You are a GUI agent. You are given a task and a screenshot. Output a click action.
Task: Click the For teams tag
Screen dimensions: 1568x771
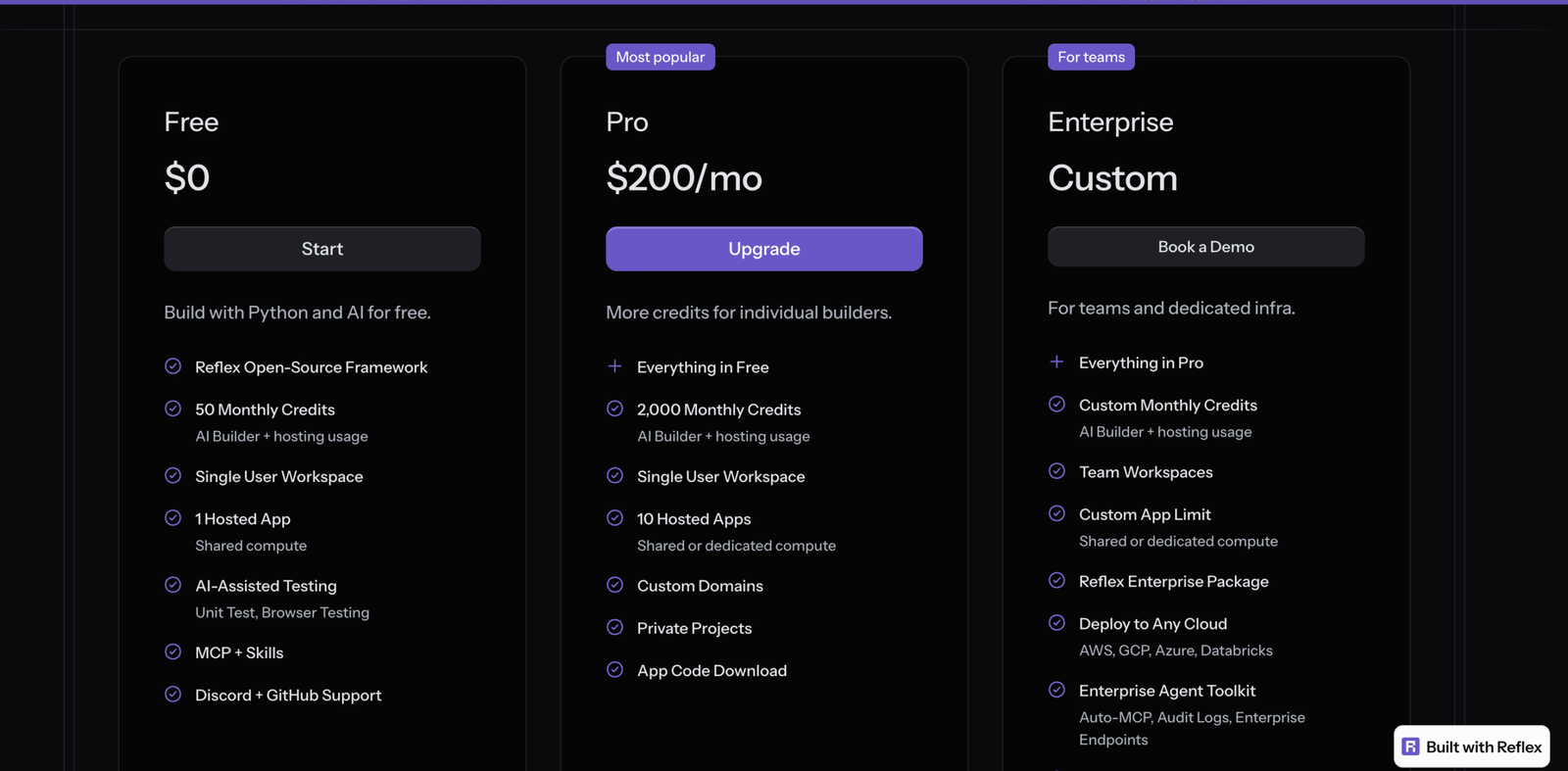coord(1092,57)
